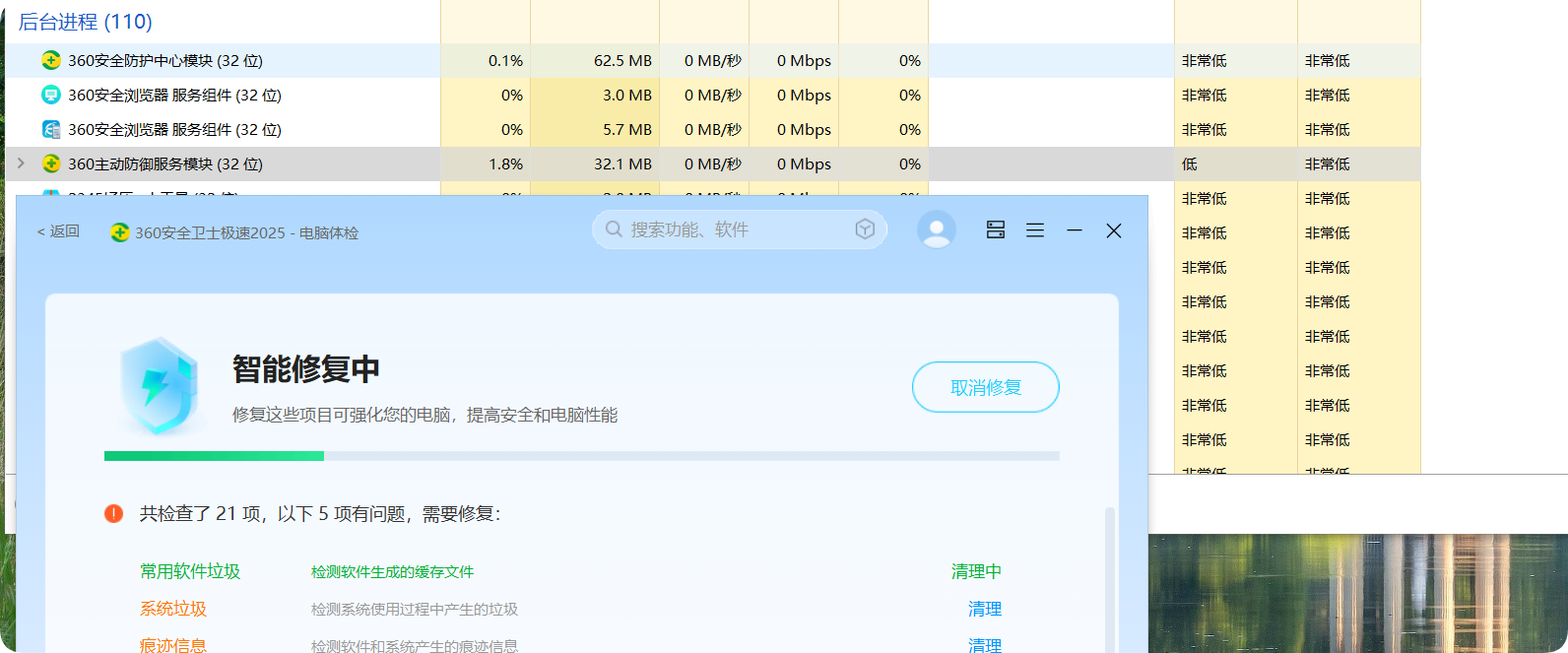1568x653 pixels.
Task: Select the 360安全防护中心模块 (32 位) row name
Action: (x=165, y=60)
